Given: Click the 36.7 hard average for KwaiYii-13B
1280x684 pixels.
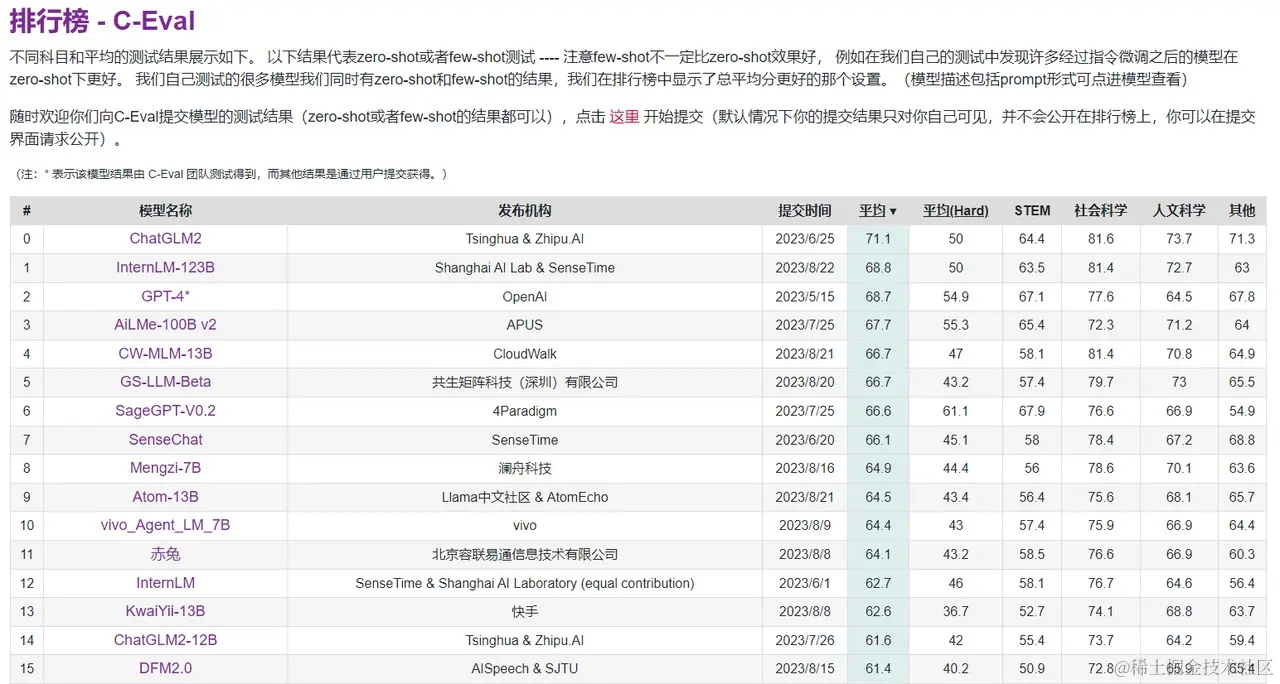Looking at the screenshot, I should [955, 611].
